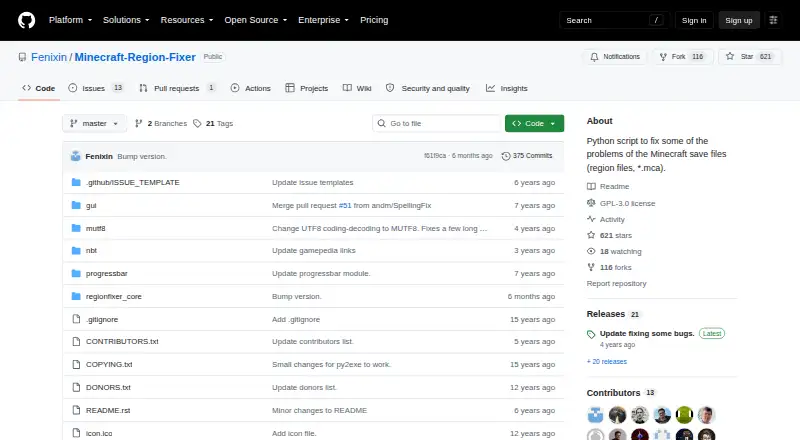Click the Notifications bell icon
This screenshot has width=800, height=440.
(594, 57)
